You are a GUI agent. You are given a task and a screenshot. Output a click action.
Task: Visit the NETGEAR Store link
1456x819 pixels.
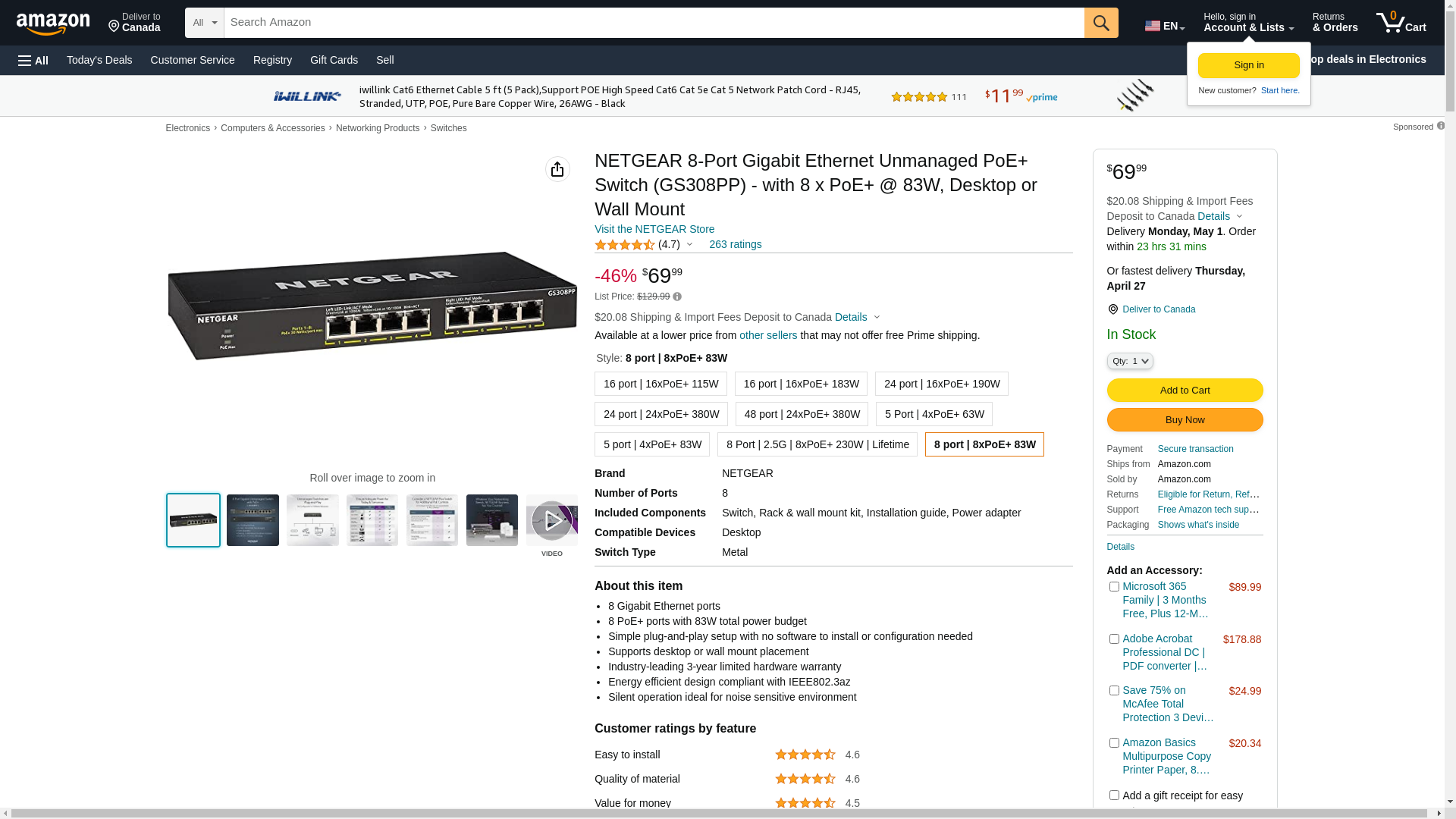tap(654, 229)
